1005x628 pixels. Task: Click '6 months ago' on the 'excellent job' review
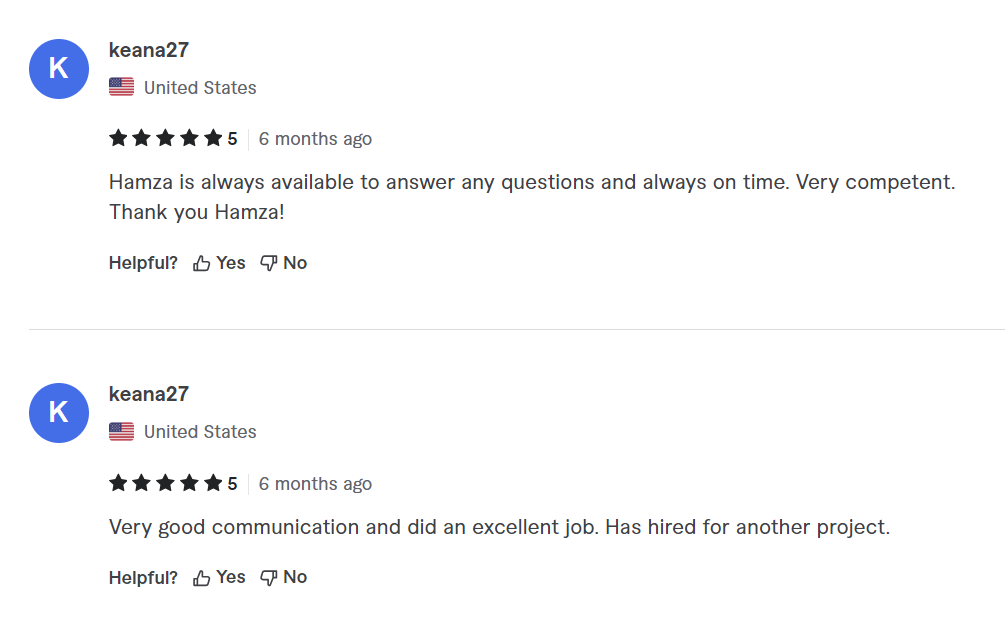315,484
